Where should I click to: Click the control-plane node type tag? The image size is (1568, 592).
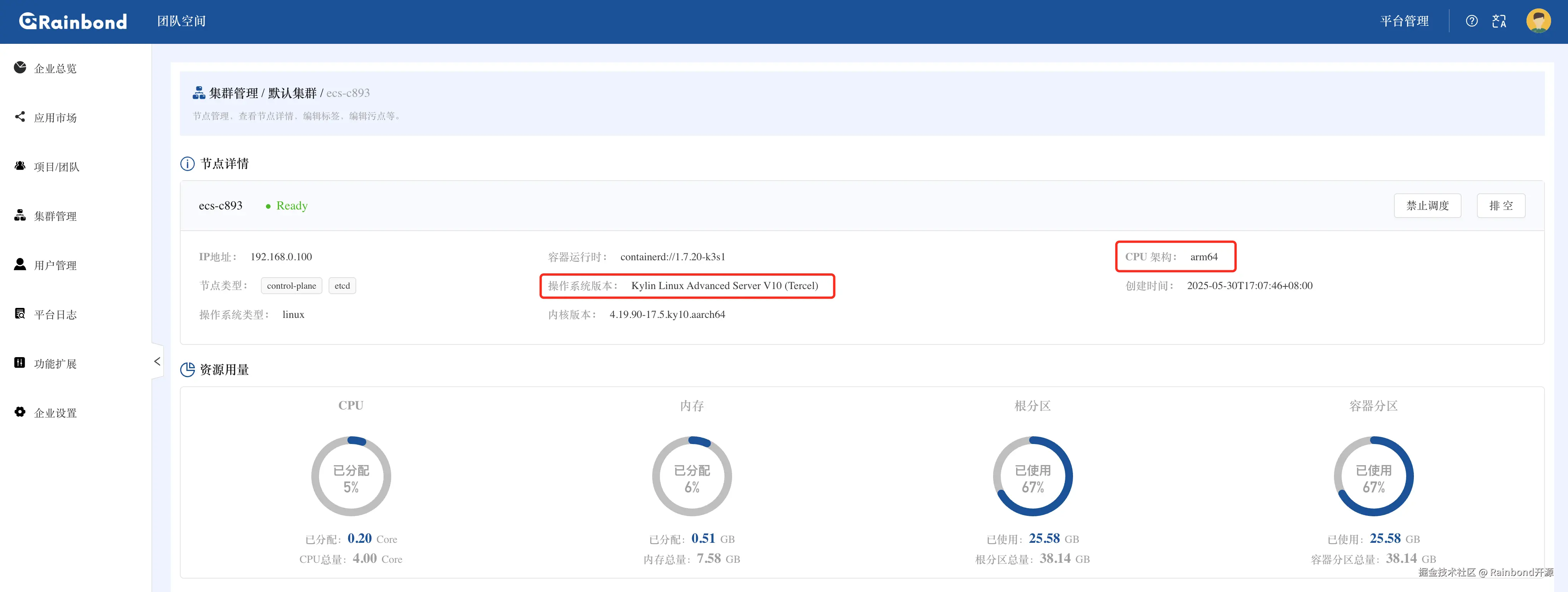[291, 286]
